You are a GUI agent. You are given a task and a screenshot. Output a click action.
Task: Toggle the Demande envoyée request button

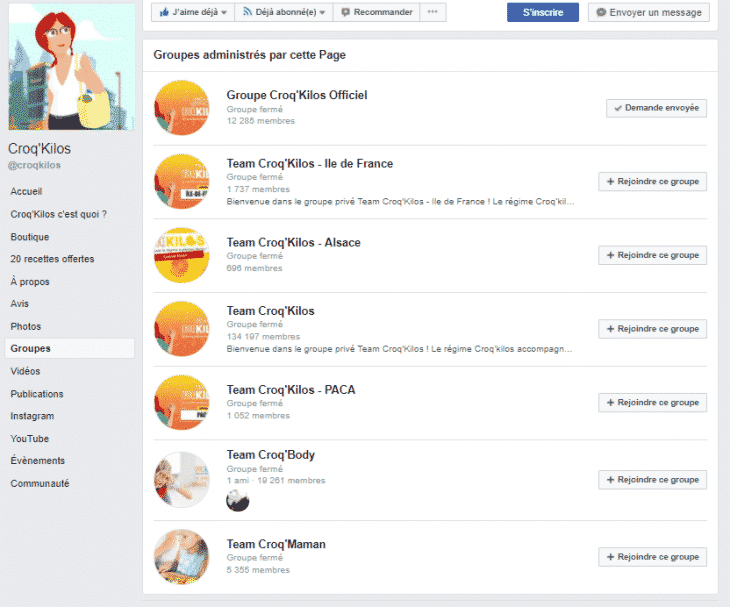(x=656, y=108)
